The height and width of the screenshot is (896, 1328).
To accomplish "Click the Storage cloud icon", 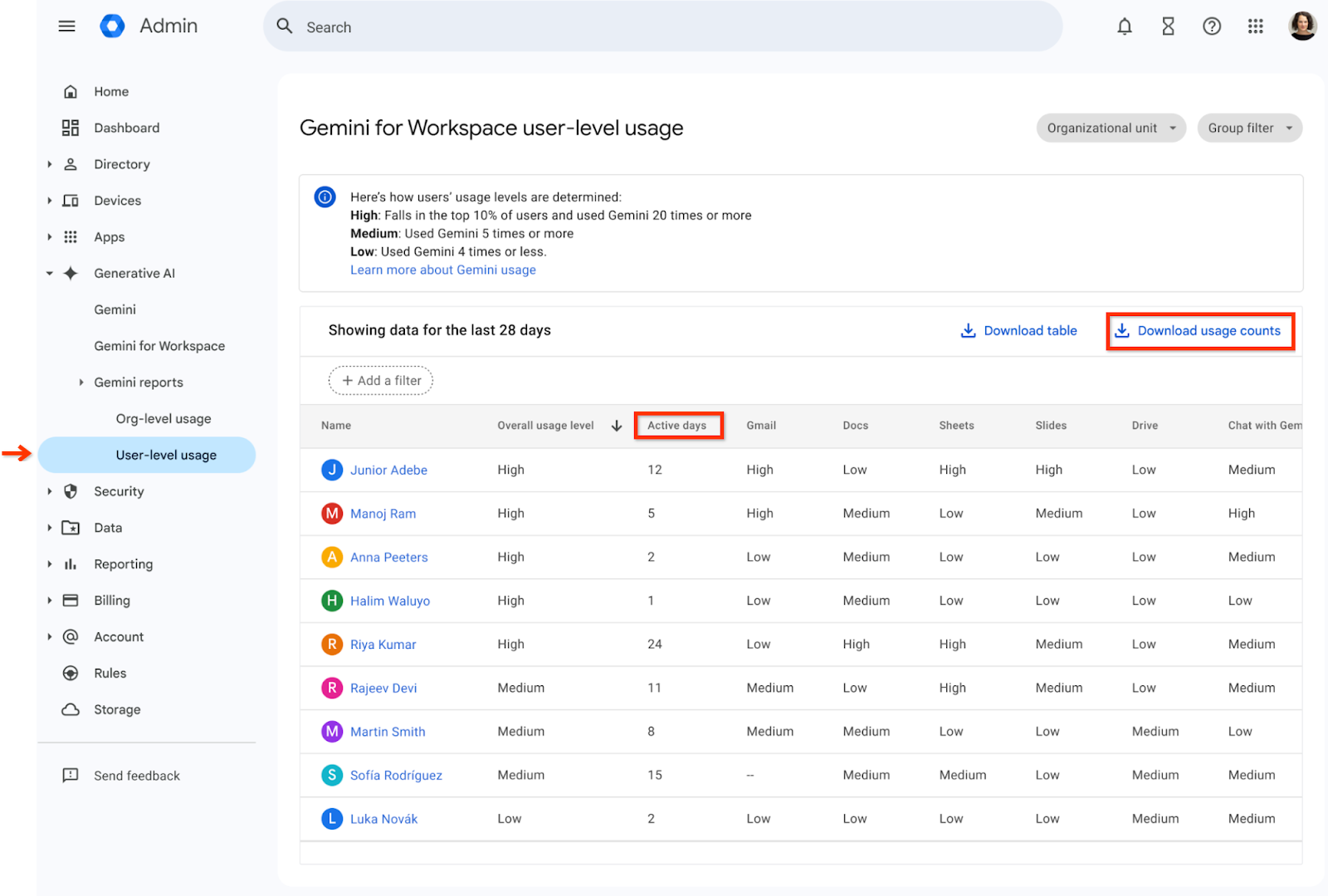I will 71,709.
